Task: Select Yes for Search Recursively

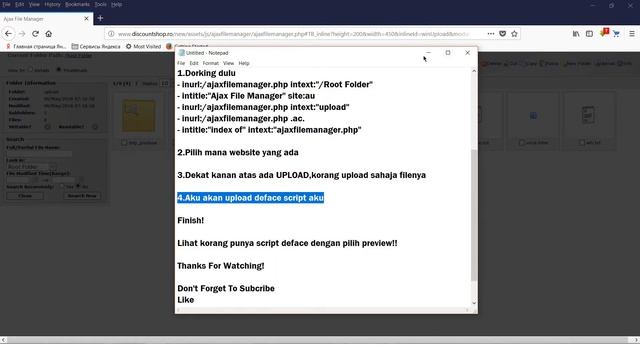Action: (61, 187)
